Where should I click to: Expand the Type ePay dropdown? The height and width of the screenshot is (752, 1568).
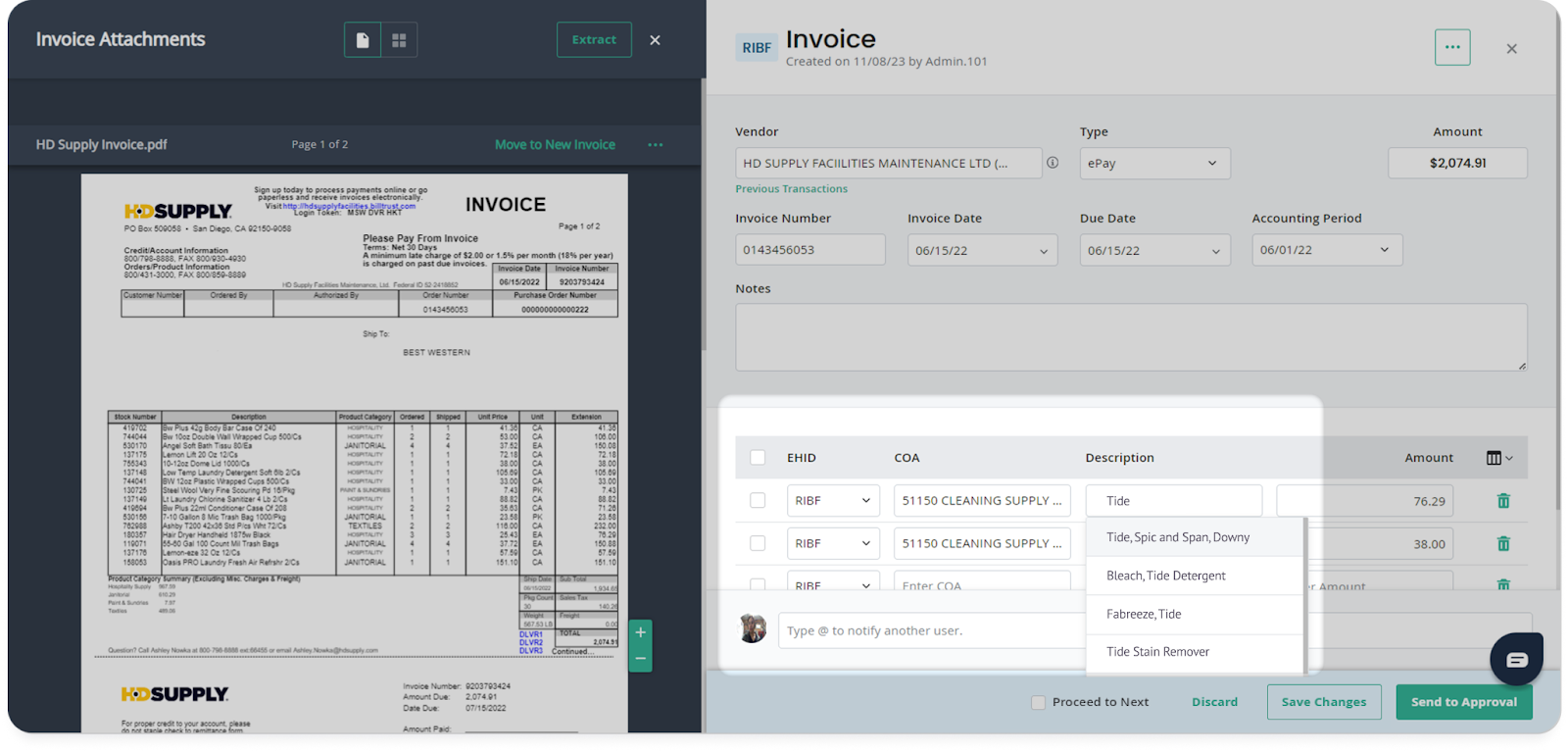[1154, 164]
